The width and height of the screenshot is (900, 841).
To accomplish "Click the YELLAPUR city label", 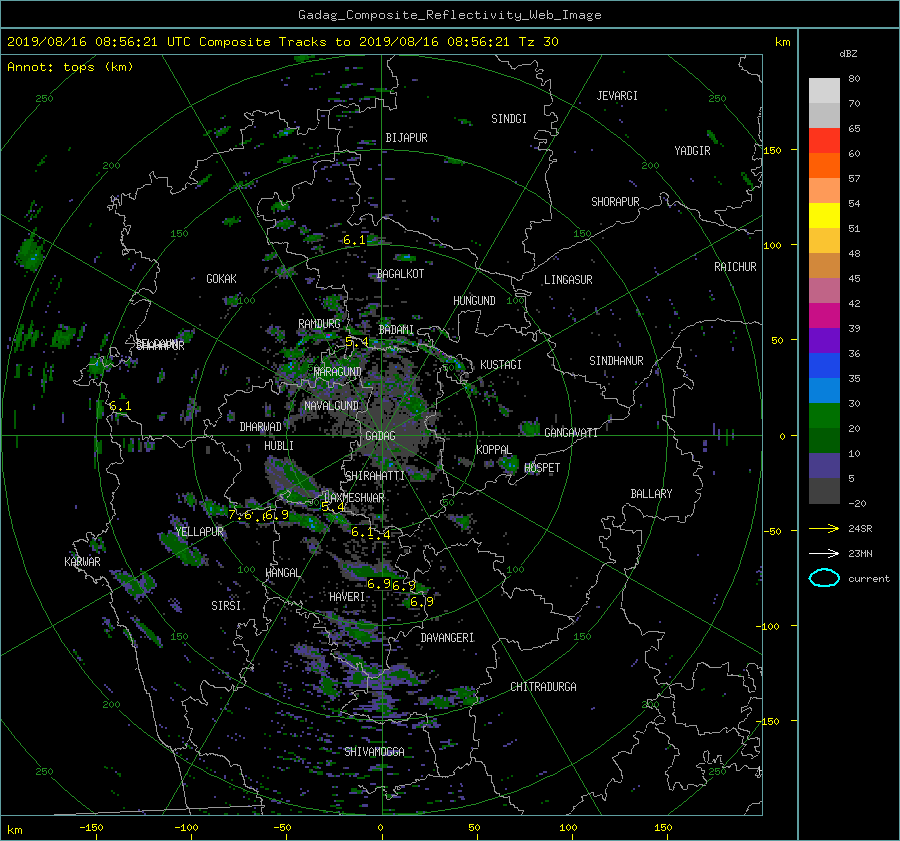I will tap(199, 532).
